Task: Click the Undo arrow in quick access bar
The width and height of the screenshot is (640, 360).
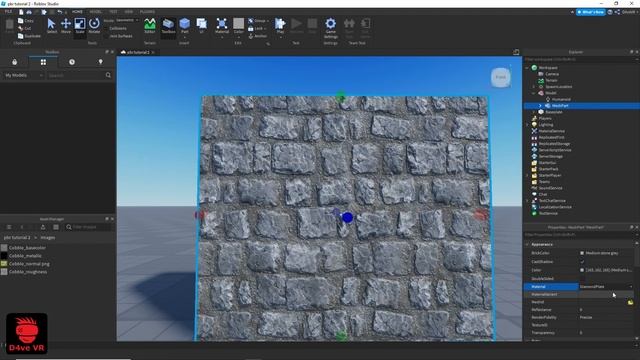Action: click(x=60, y=12)
